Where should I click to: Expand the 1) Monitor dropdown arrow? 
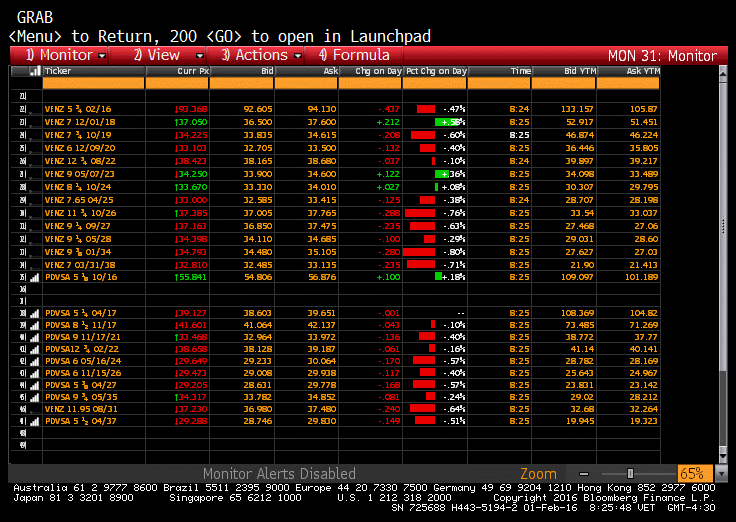tap(102, 56)
